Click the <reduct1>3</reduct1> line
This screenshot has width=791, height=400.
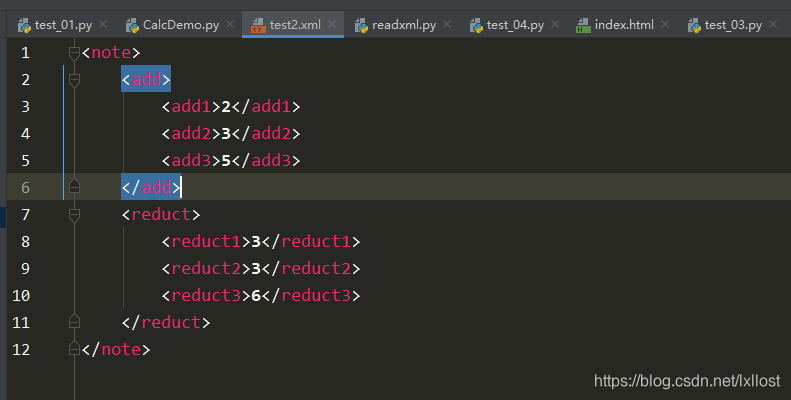pyautogui.click(x=261, y=241)
